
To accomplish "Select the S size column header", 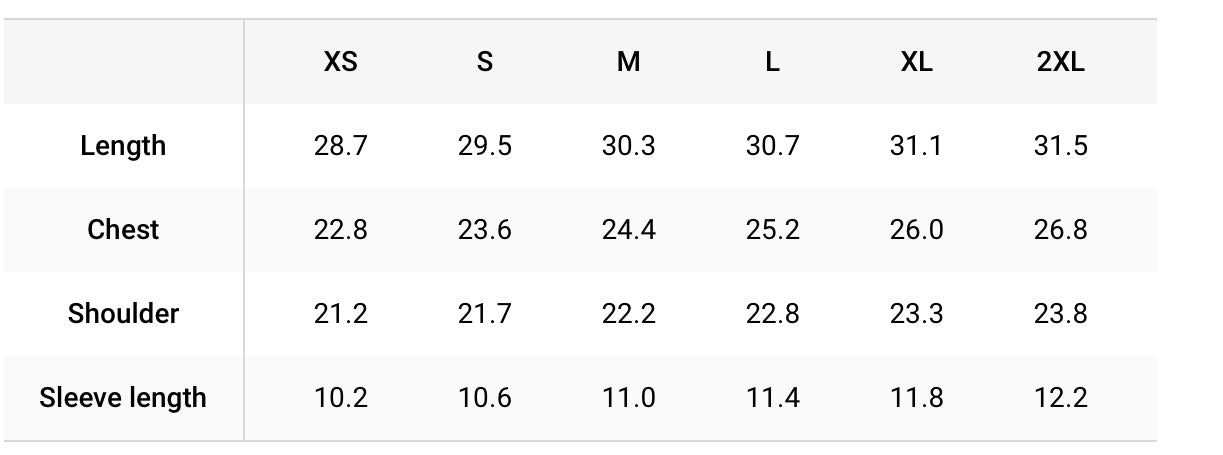I will click(x=485, y=62).
